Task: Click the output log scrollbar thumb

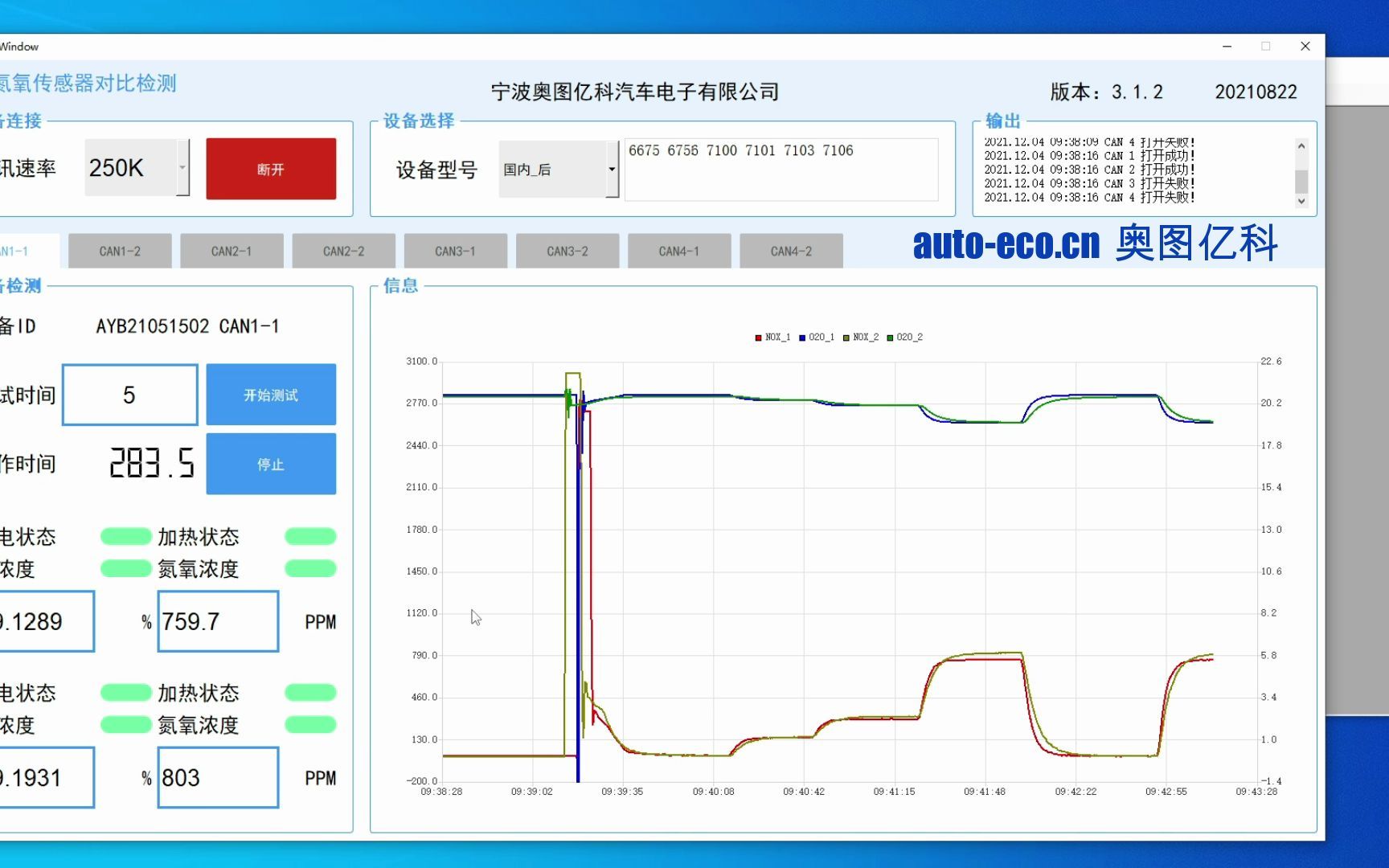Action: point(1301,180)
